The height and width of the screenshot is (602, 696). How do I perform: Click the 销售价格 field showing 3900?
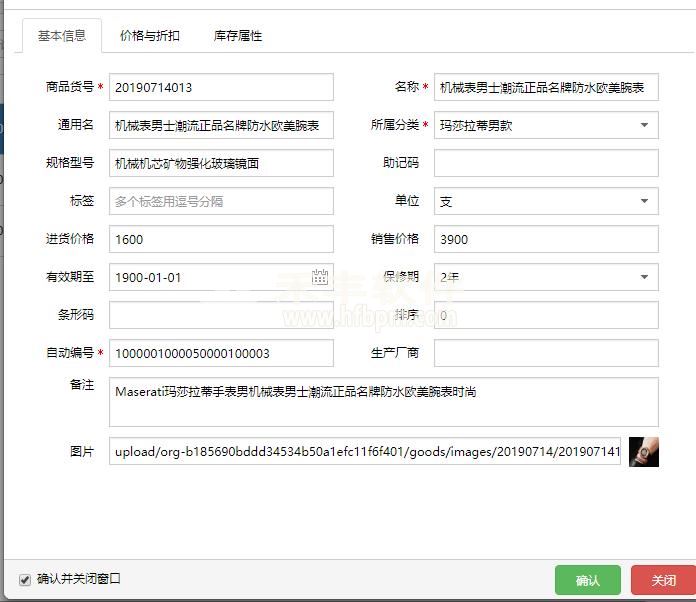546,239
